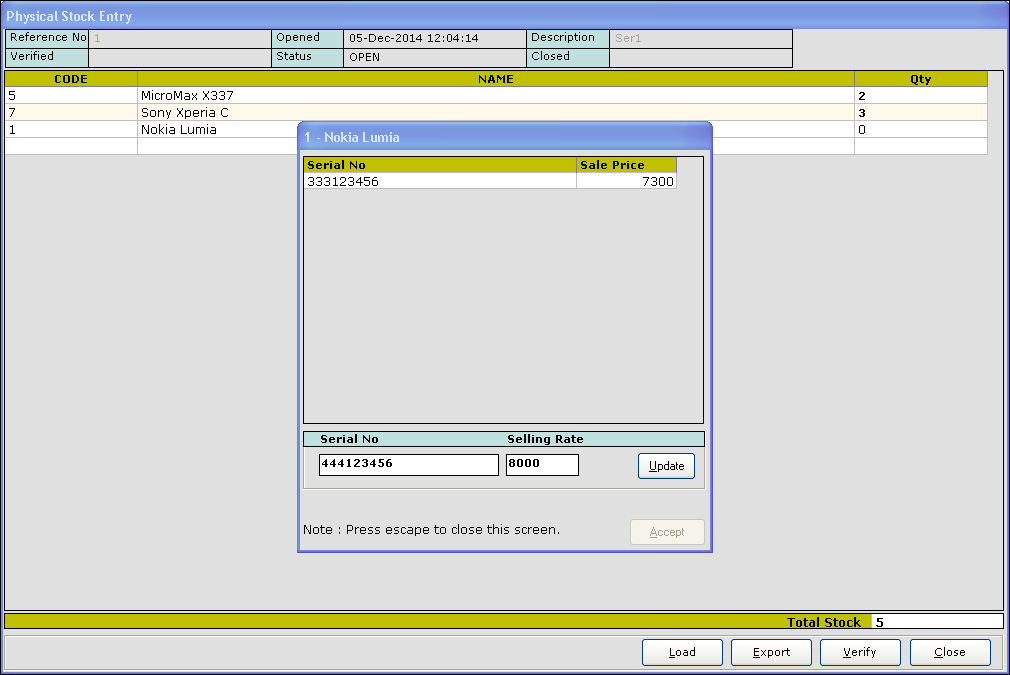Click code cell 5
Viewport: 1010px width, 675px height.
tap(71, 95)
